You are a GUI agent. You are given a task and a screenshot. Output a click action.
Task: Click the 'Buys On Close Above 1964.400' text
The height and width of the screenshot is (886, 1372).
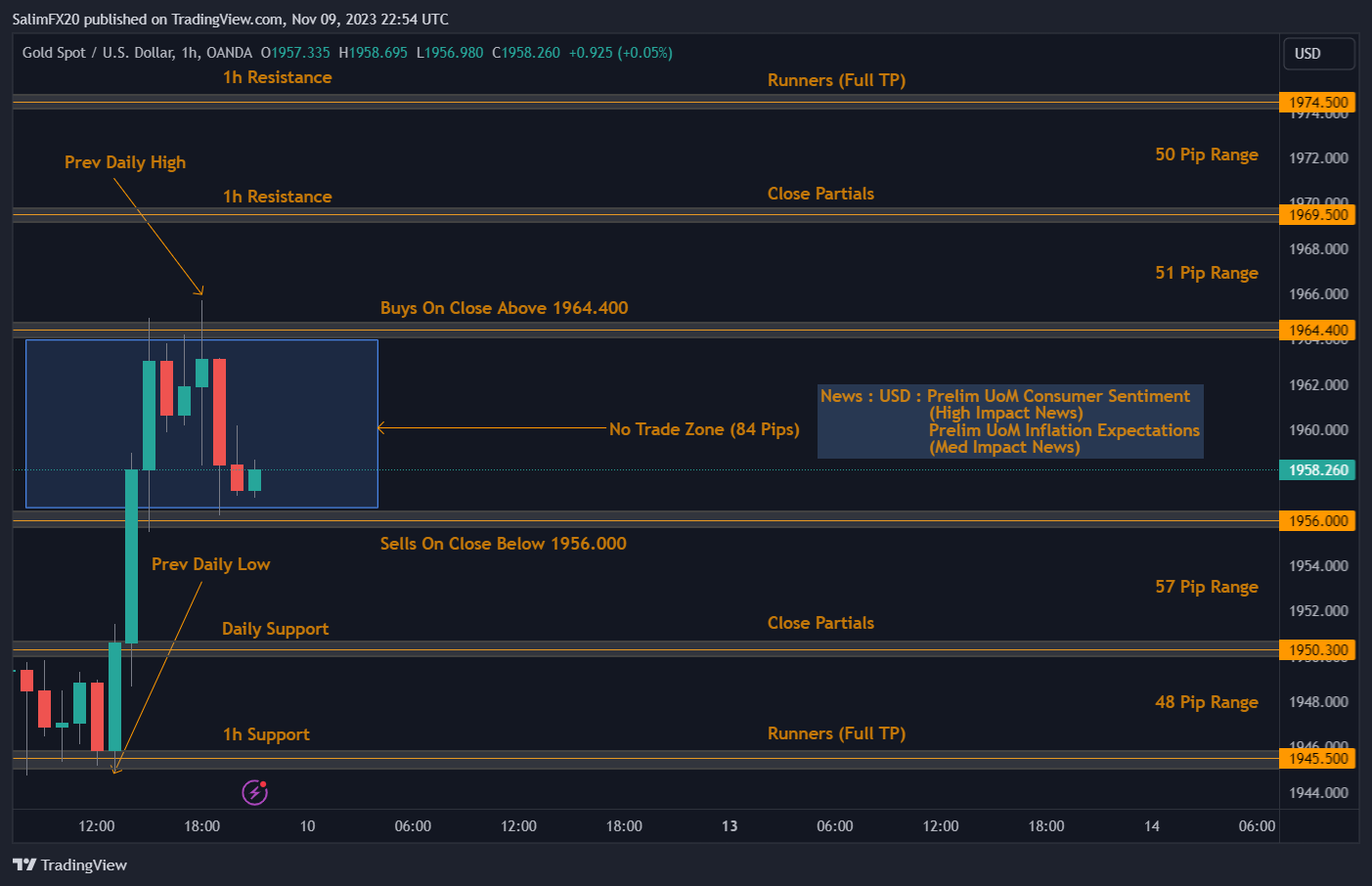click(504, 308)
